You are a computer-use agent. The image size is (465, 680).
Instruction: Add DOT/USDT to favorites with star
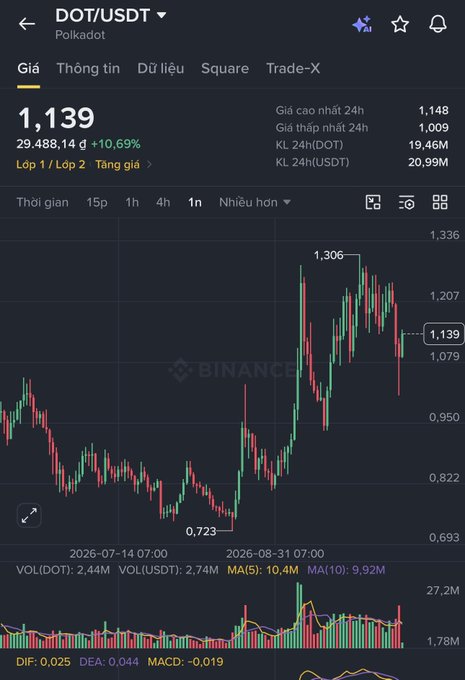pos(400,24)
